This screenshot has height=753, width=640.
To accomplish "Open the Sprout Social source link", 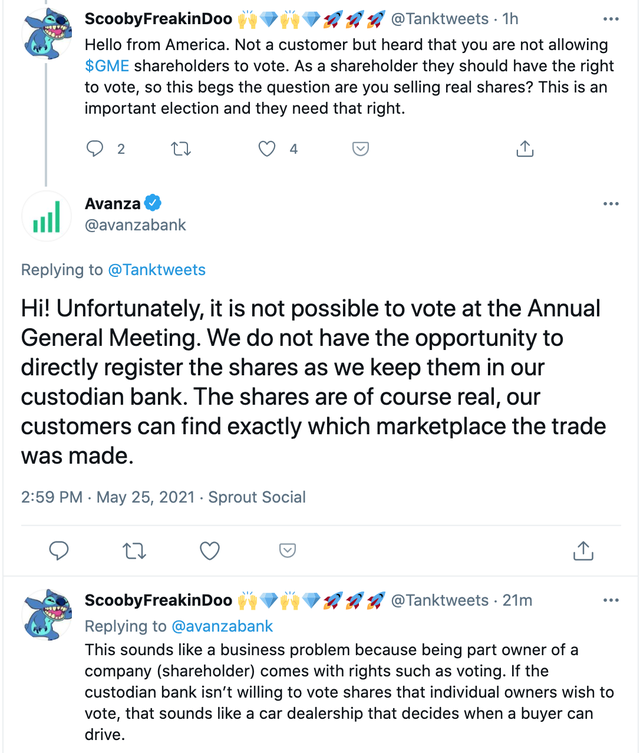I will [x=257, y=497].
